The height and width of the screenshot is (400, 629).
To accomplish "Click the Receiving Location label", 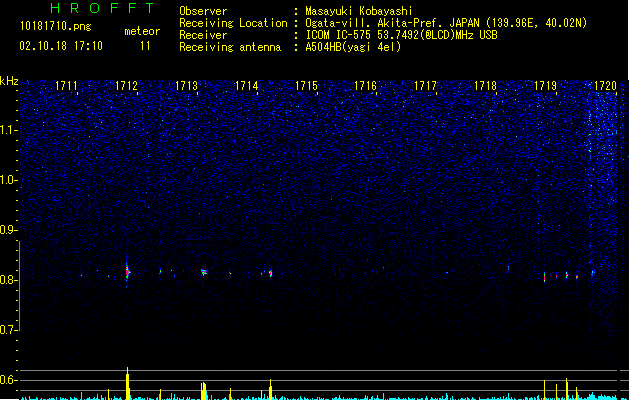I will pyautogui.click(x=233, y=23).
